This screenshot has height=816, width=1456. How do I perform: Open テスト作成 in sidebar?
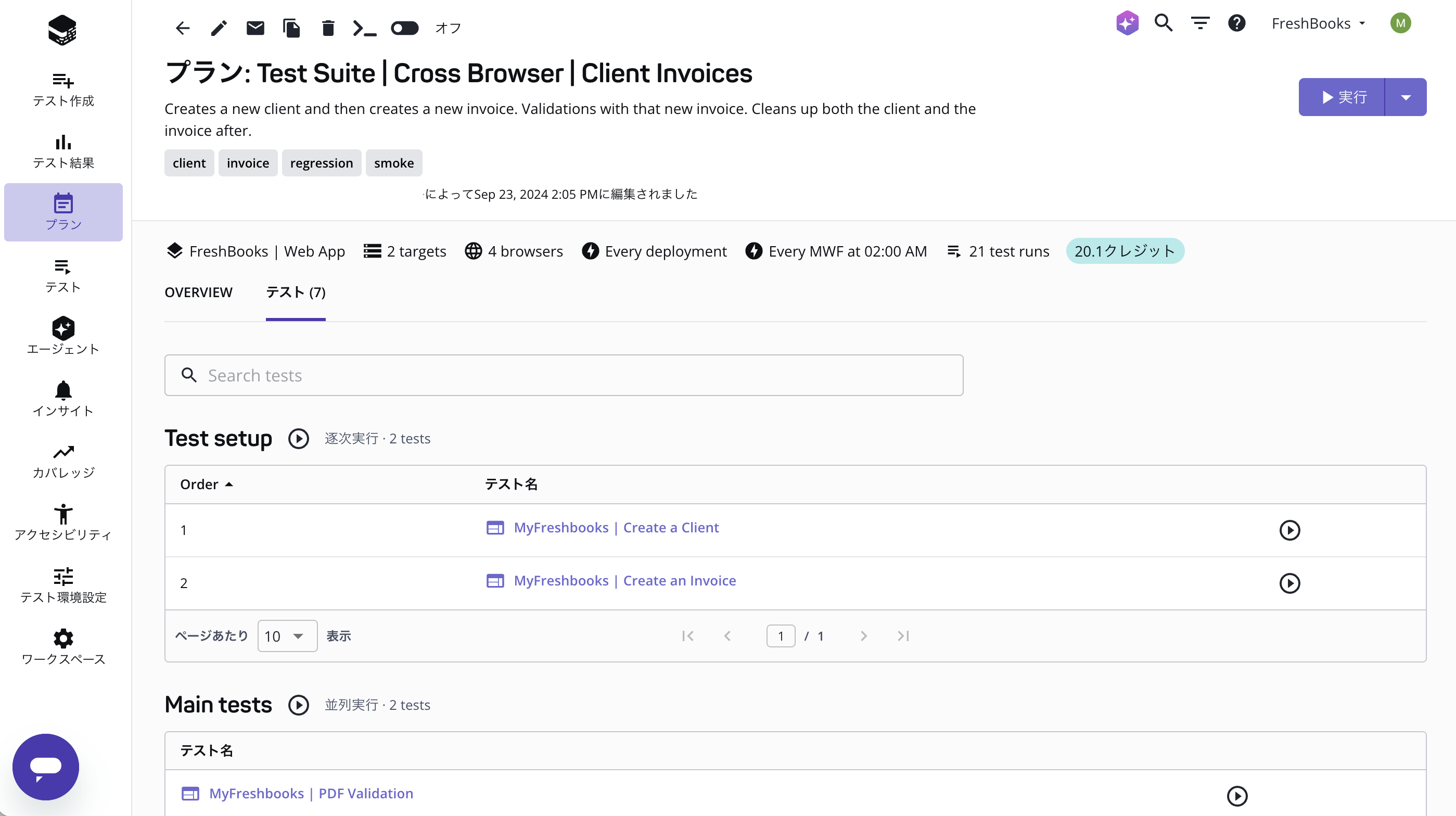tap(63, 90)
